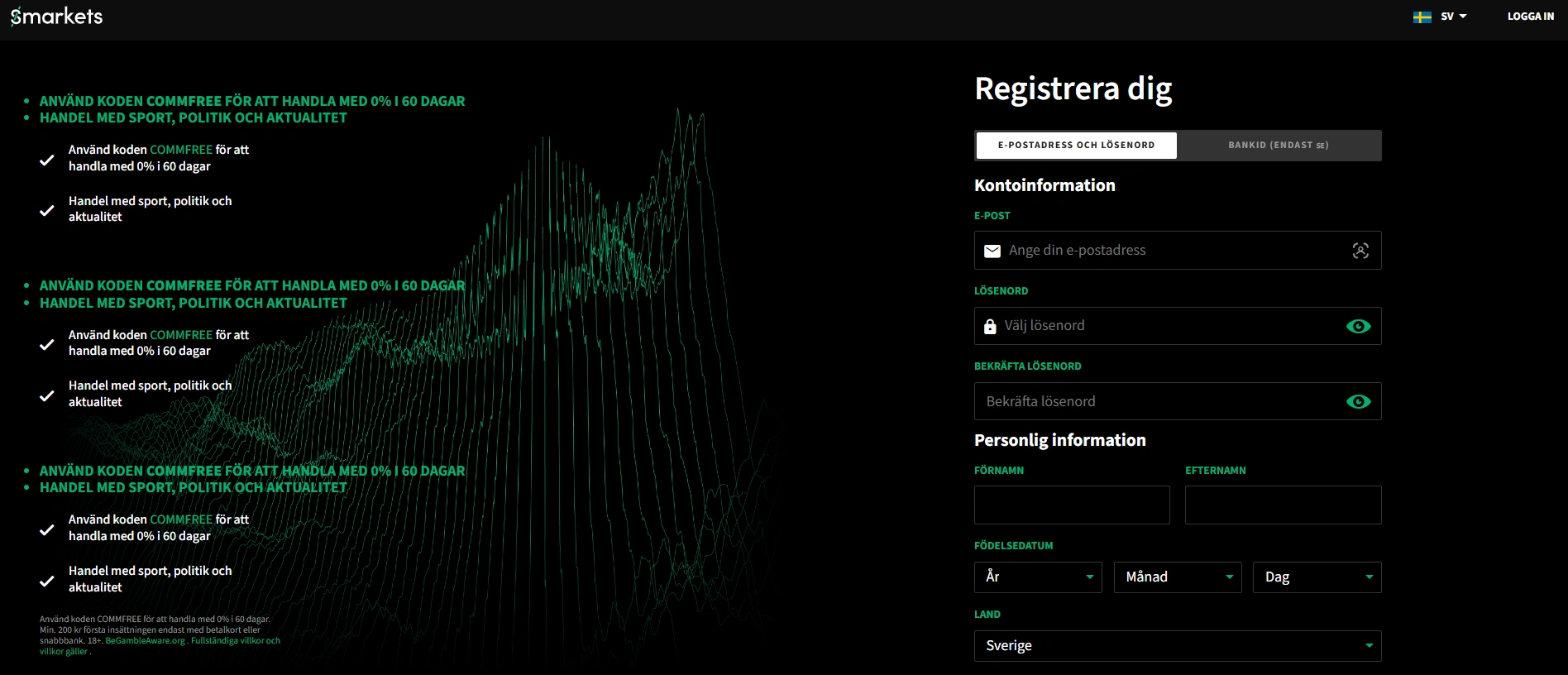Click the Förnamn input field

(1072, 505)
